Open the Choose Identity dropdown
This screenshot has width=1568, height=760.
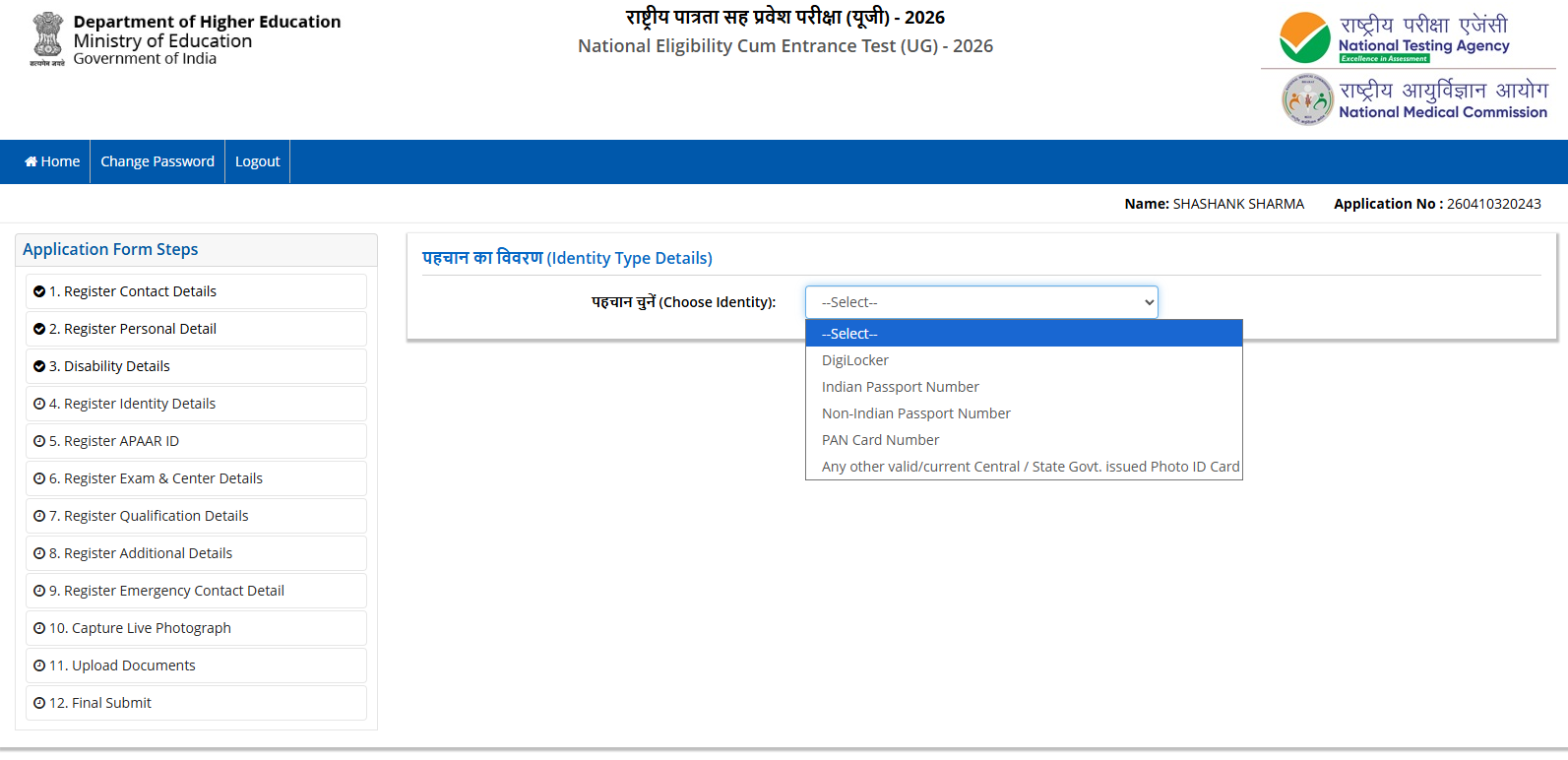980,302
